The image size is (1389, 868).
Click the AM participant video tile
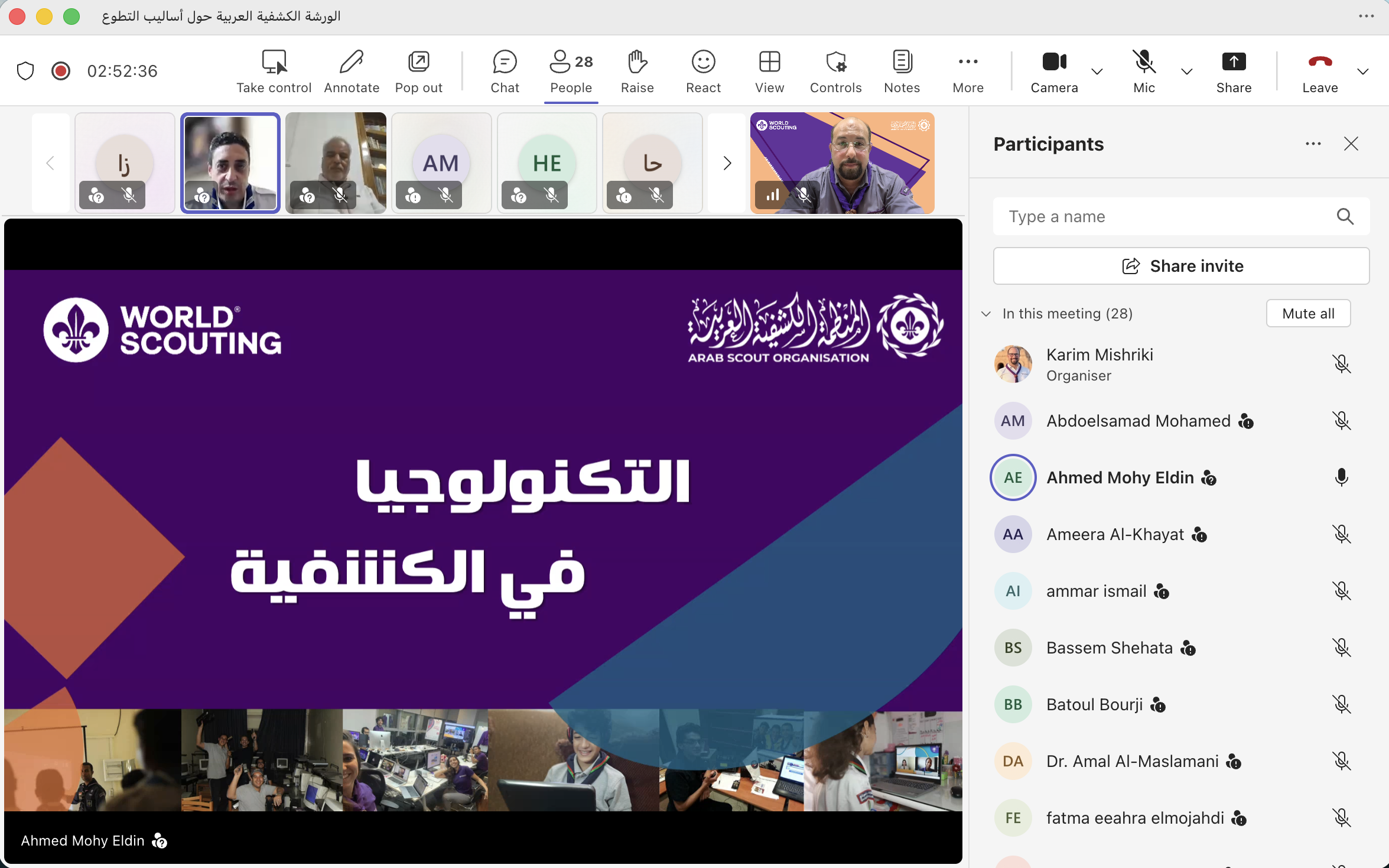point(441,163)
